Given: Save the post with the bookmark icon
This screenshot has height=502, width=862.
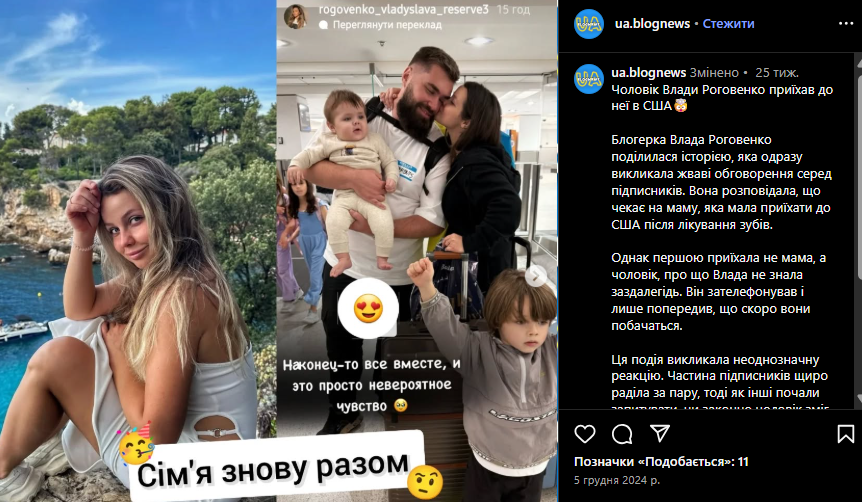Looking at the screenshot, I should coord(846,434).
